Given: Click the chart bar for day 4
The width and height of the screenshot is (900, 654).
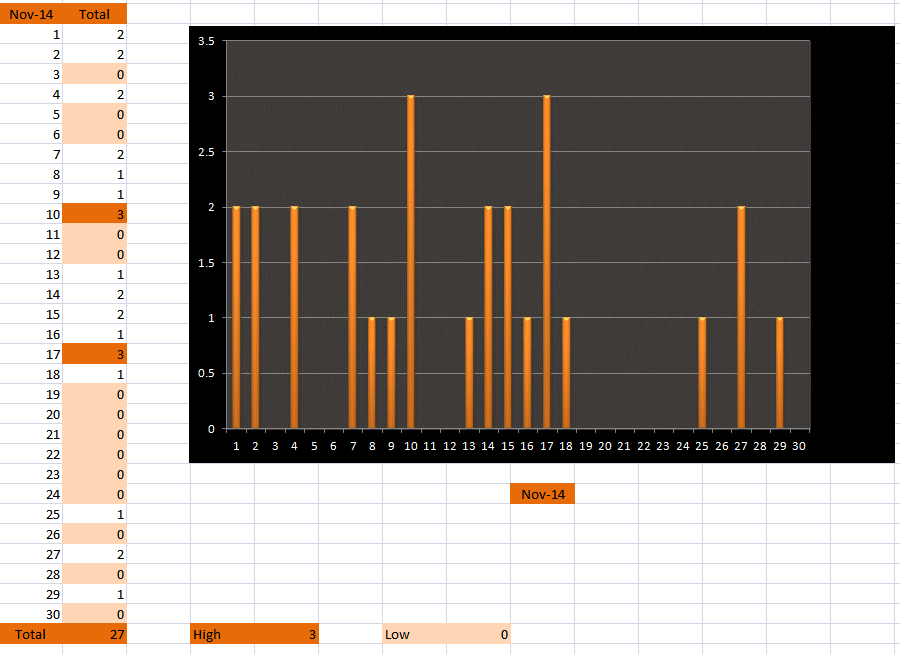Looking at the screenshot, I should 294,318.
